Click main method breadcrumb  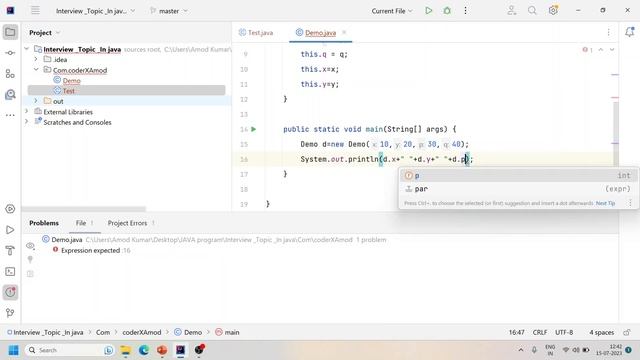coord(227,332)
